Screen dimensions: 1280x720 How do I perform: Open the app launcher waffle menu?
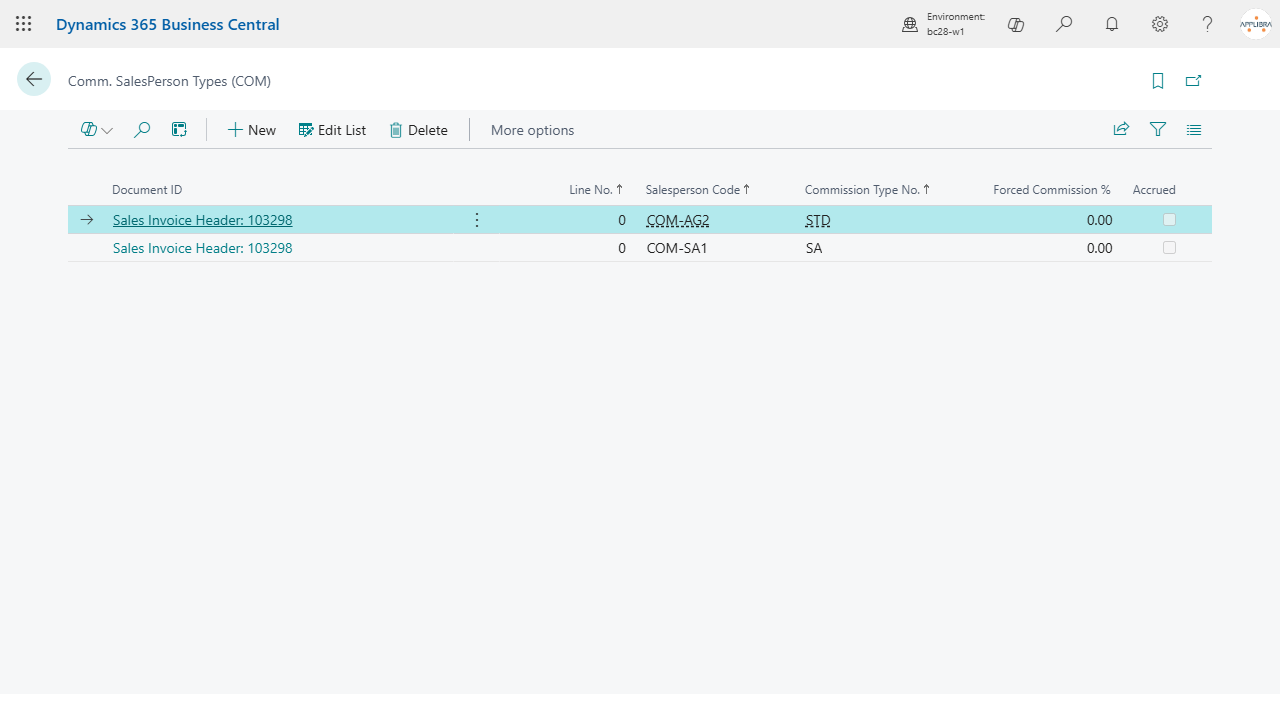(x=23, y=24)
